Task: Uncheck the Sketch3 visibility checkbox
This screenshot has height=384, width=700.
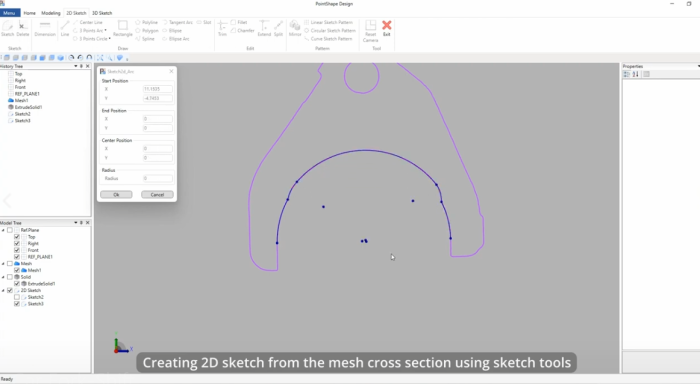Action: coord(17,304)
